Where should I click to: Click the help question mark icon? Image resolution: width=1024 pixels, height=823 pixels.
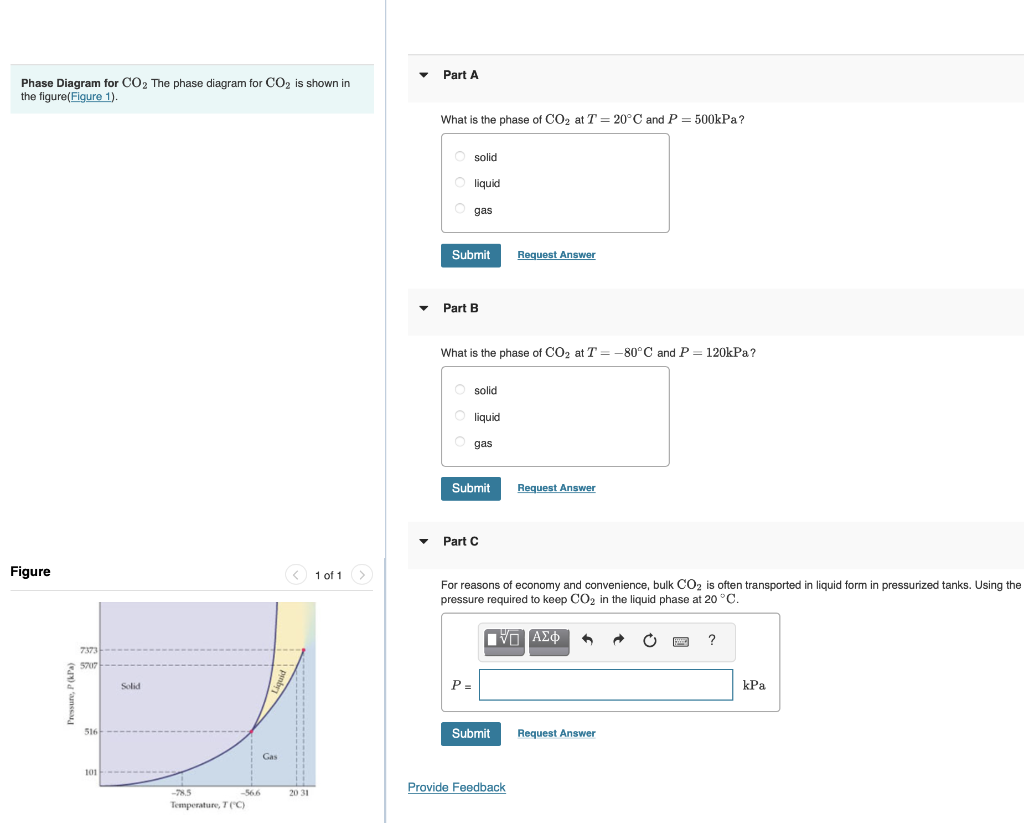click(x=711, y=641)
